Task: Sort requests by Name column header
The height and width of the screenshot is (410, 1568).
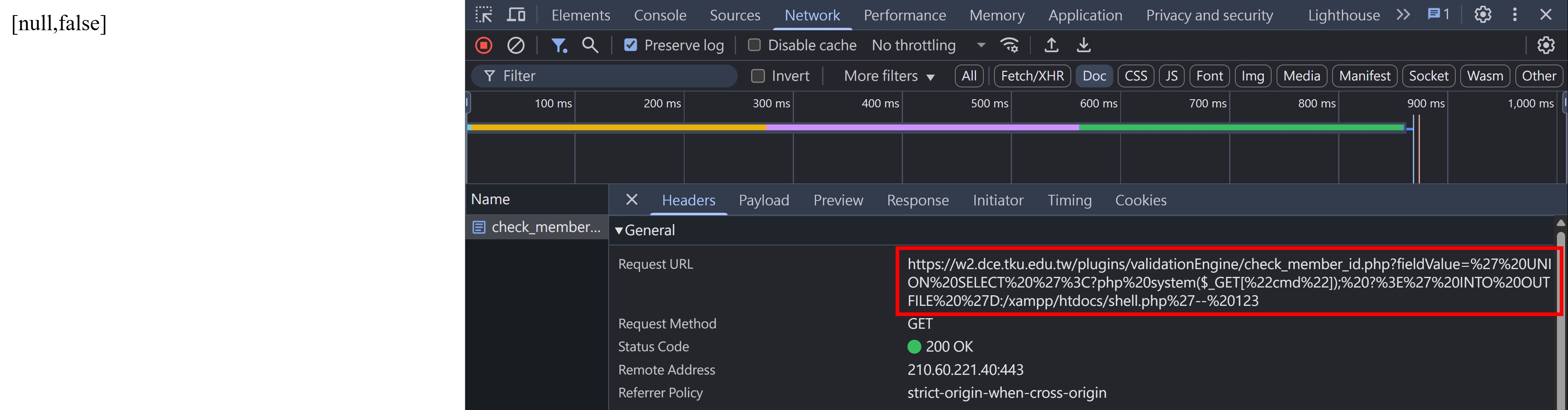Action: [537, 199]
